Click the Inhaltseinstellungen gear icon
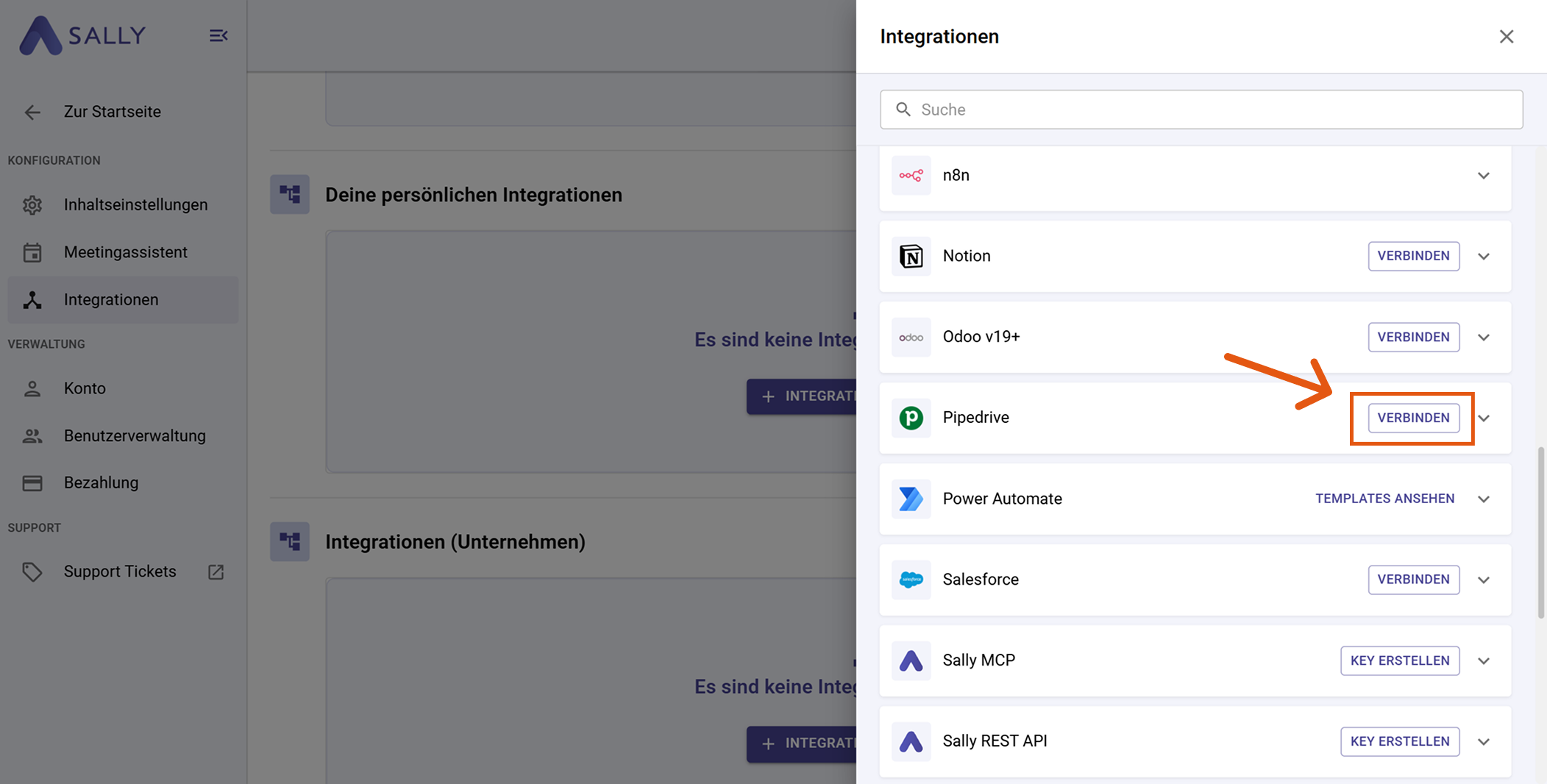 pos(32,204)
